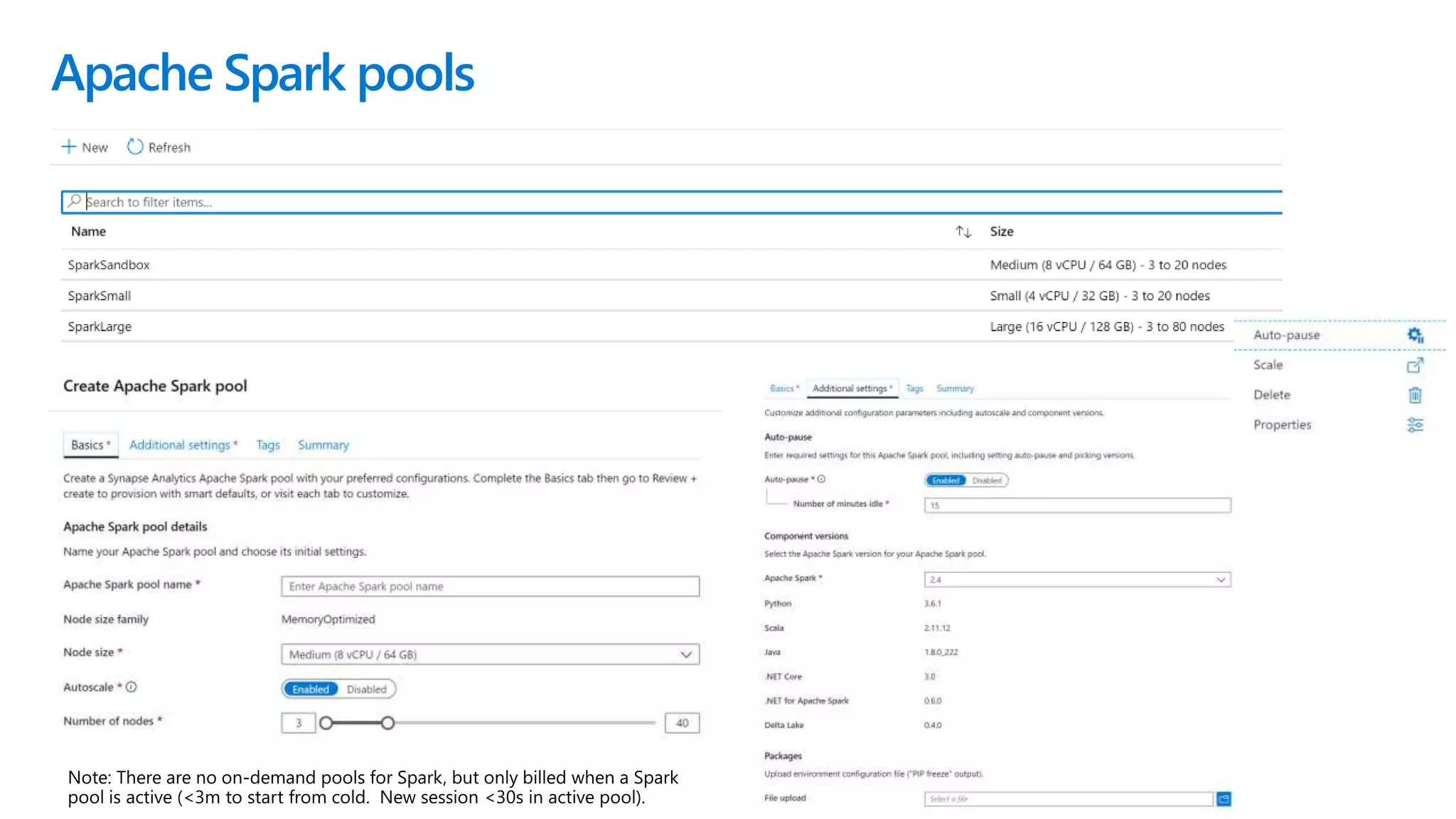1456x819 pixels.
Task: Click 'Medium (8 vCPU / 64 GB) - 3 to 20 nodes'
Action: pos(1108,264)
